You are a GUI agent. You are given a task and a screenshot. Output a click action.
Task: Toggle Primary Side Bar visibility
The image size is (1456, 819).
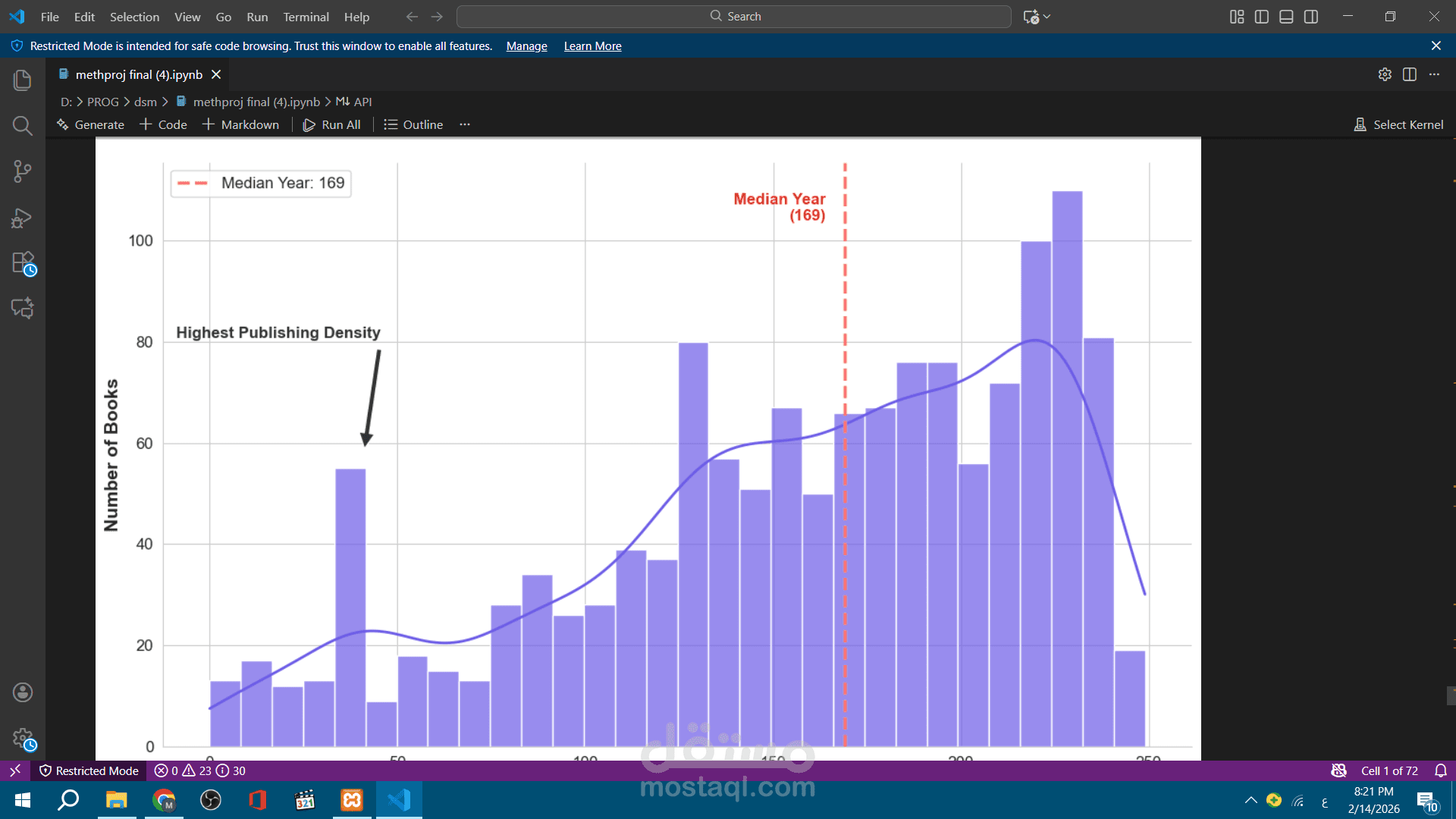1262,17
